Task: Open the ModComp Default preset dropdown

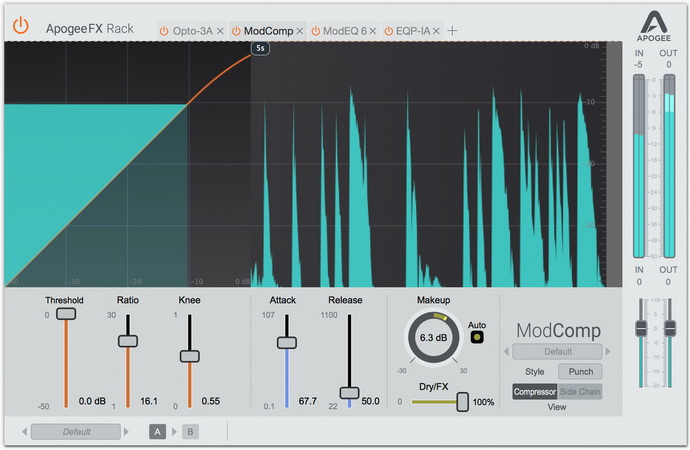Action: click(x=558, y=351)
